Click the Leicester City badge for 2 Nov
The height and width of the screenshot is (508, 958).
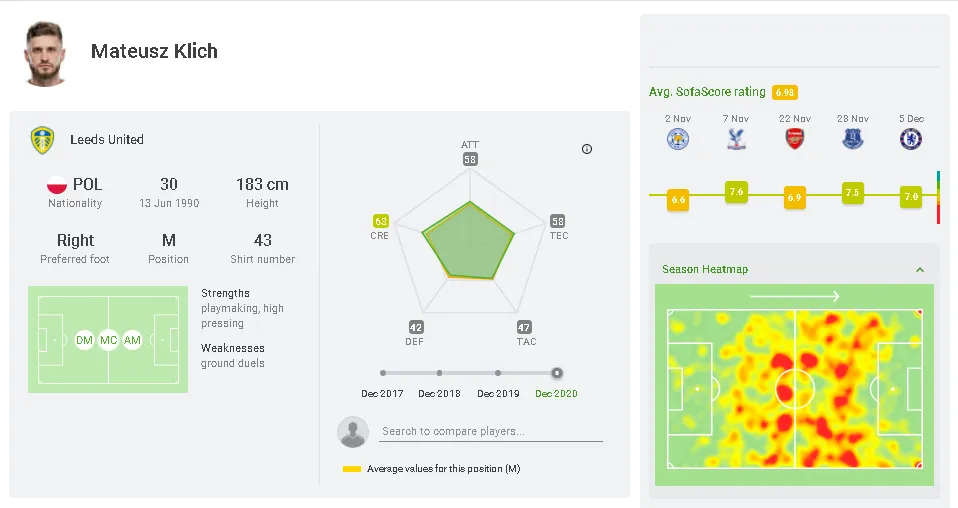[x=678, y=139]
